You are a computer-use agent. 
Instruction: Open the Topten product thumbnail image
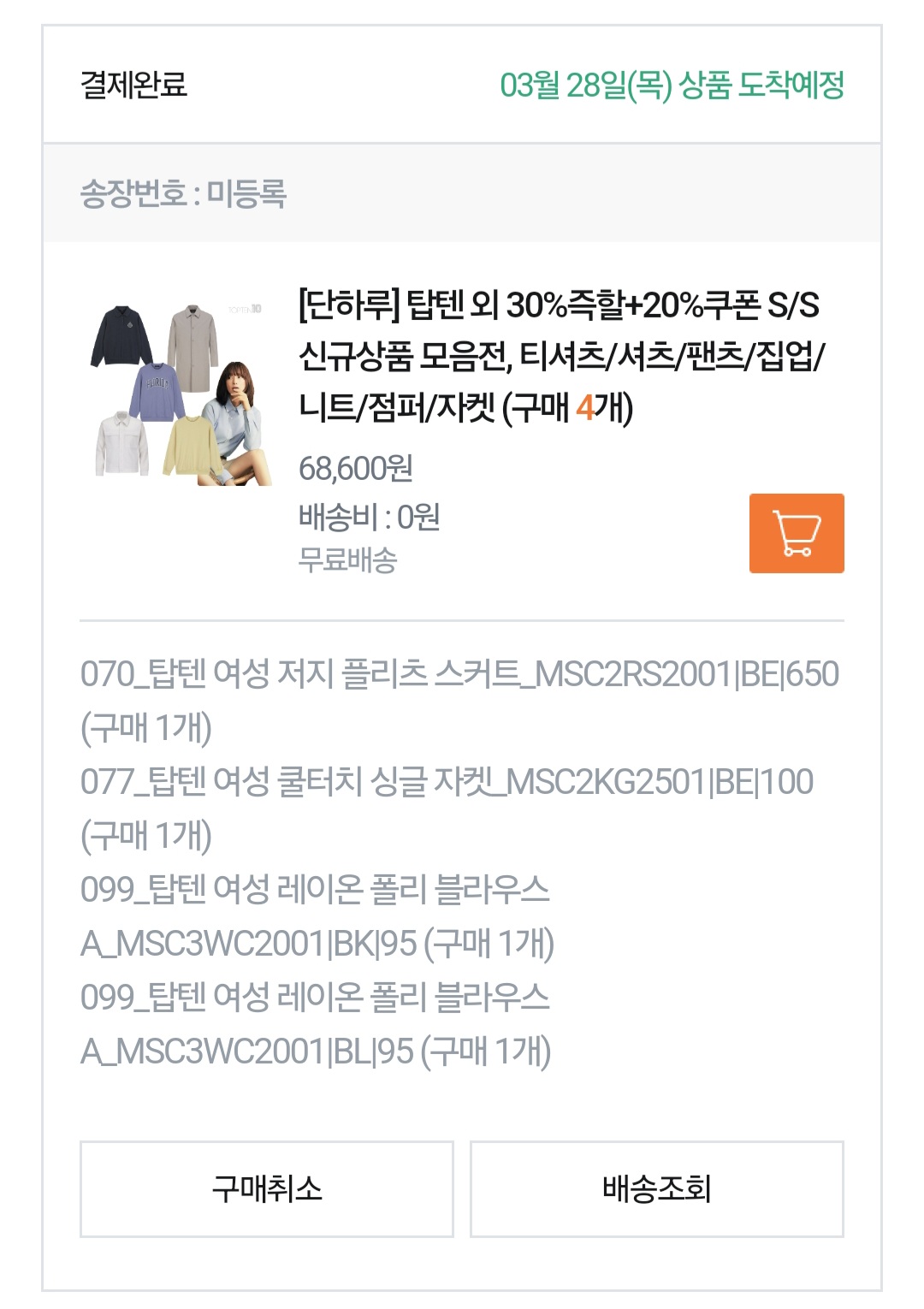(181, 393)
